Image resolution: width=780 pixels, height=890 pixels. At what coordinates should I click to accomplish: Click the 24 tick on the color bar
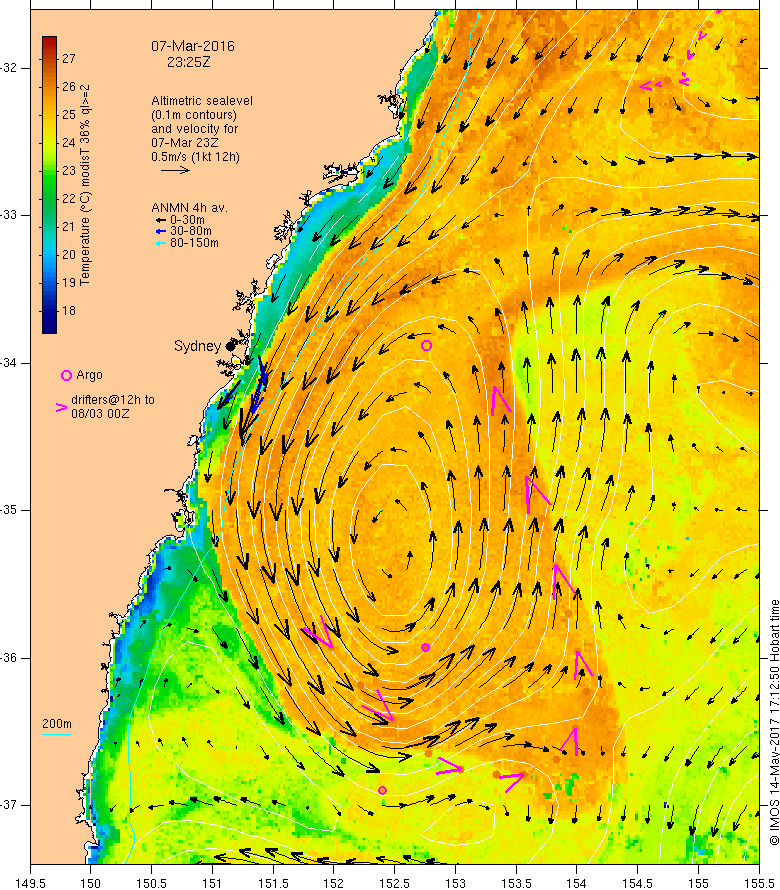(x=69, y=142)
